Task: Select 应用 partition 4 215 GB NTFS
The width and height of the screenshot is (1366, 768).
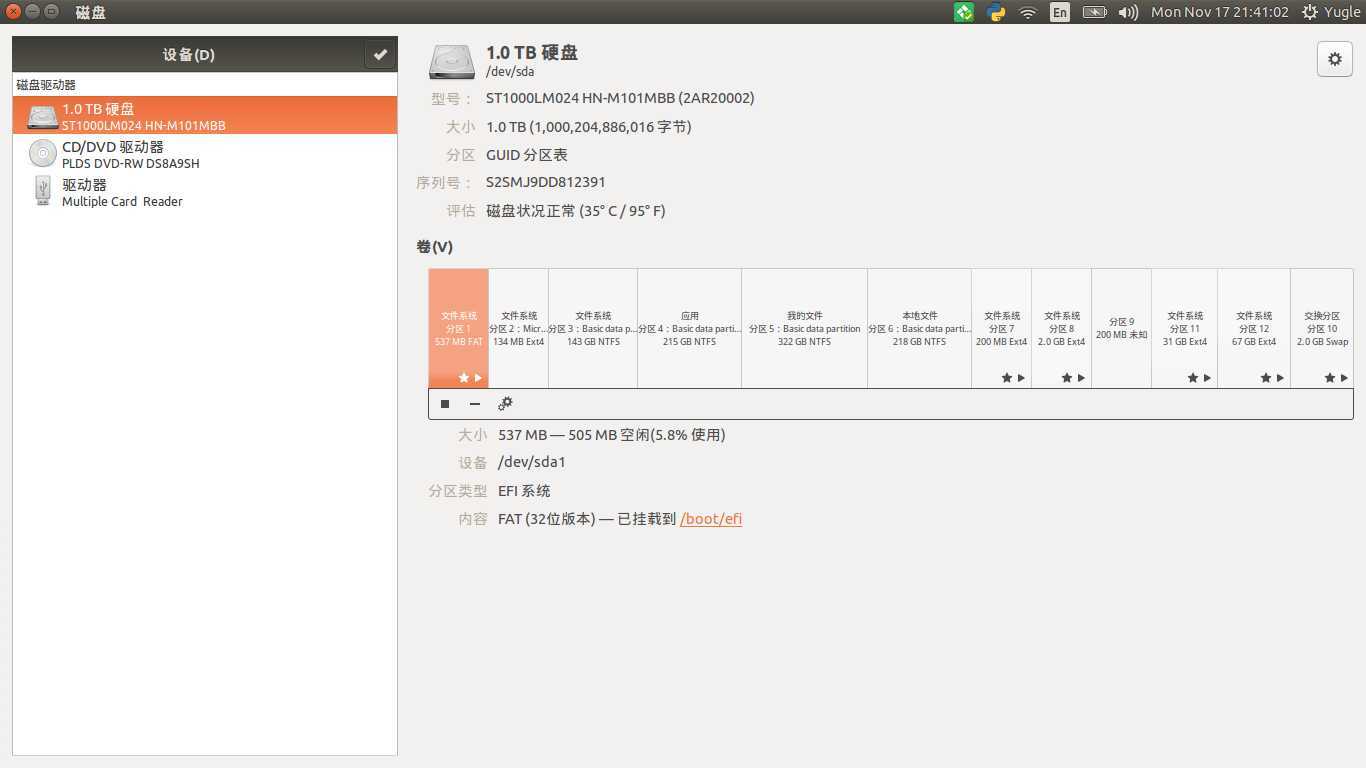Action: coord(690,328)
